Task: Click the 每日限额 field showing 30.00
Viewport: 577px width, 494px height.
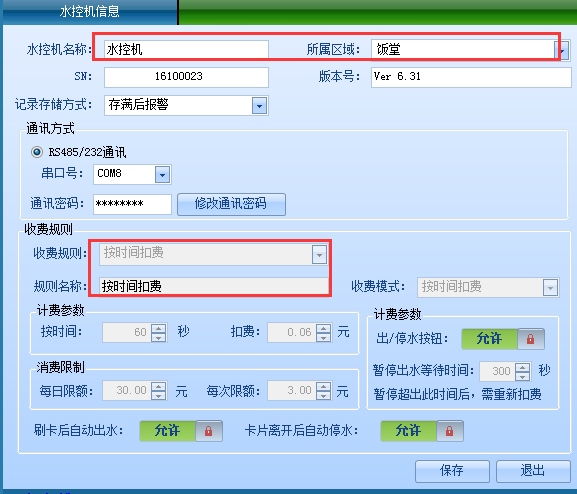Action: point(127,391)
